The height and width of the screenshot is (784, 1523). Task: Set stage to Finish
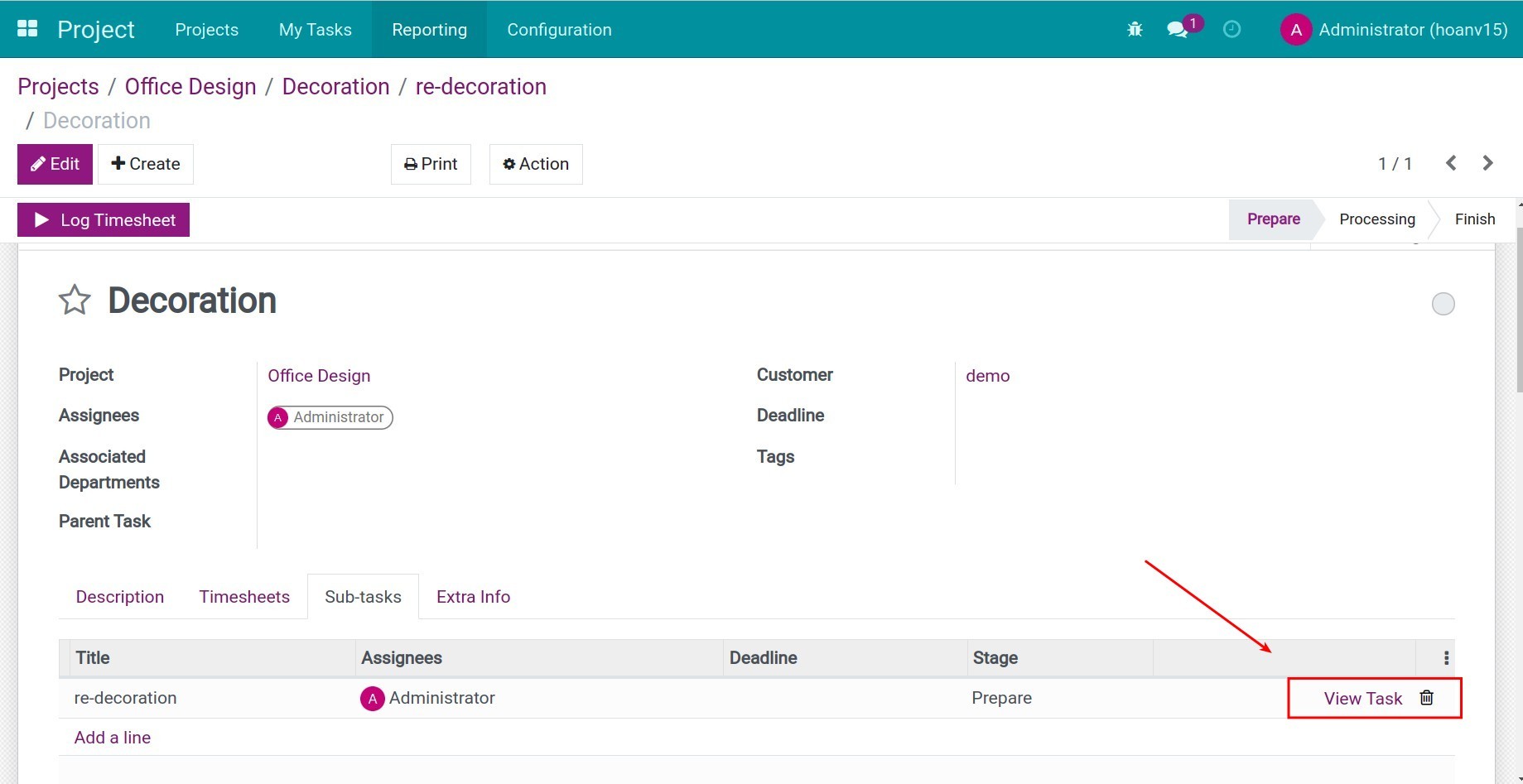pos(1474,219)
